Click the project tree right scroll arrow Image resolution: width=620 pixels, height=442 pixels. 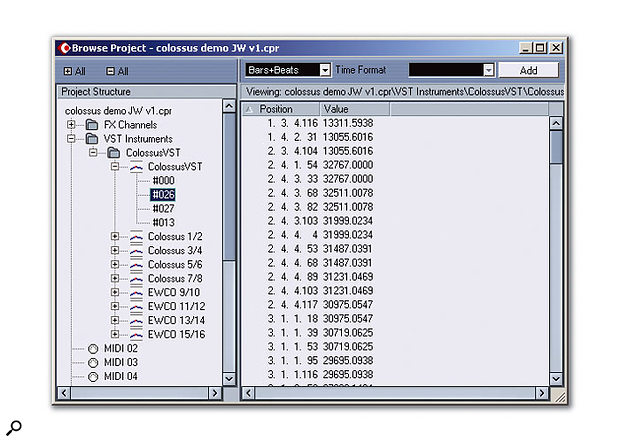[x=215, y=393]
